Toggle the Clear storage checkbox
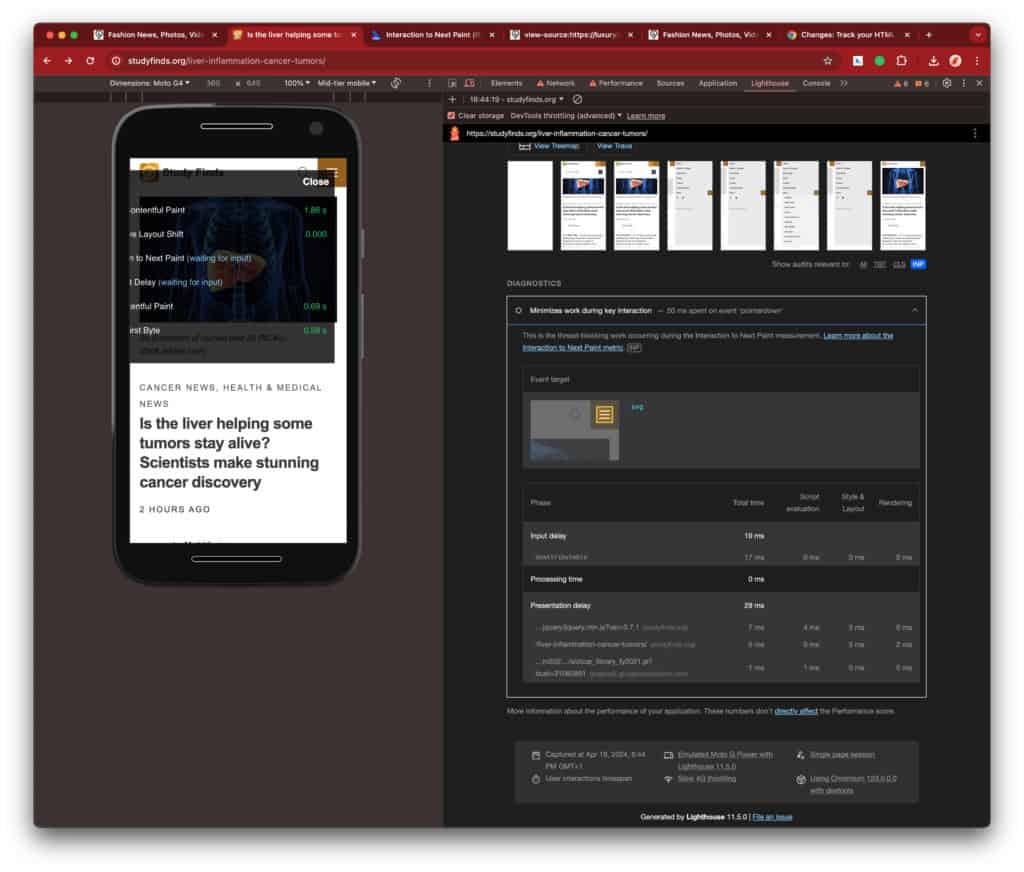 pos(451,116)
